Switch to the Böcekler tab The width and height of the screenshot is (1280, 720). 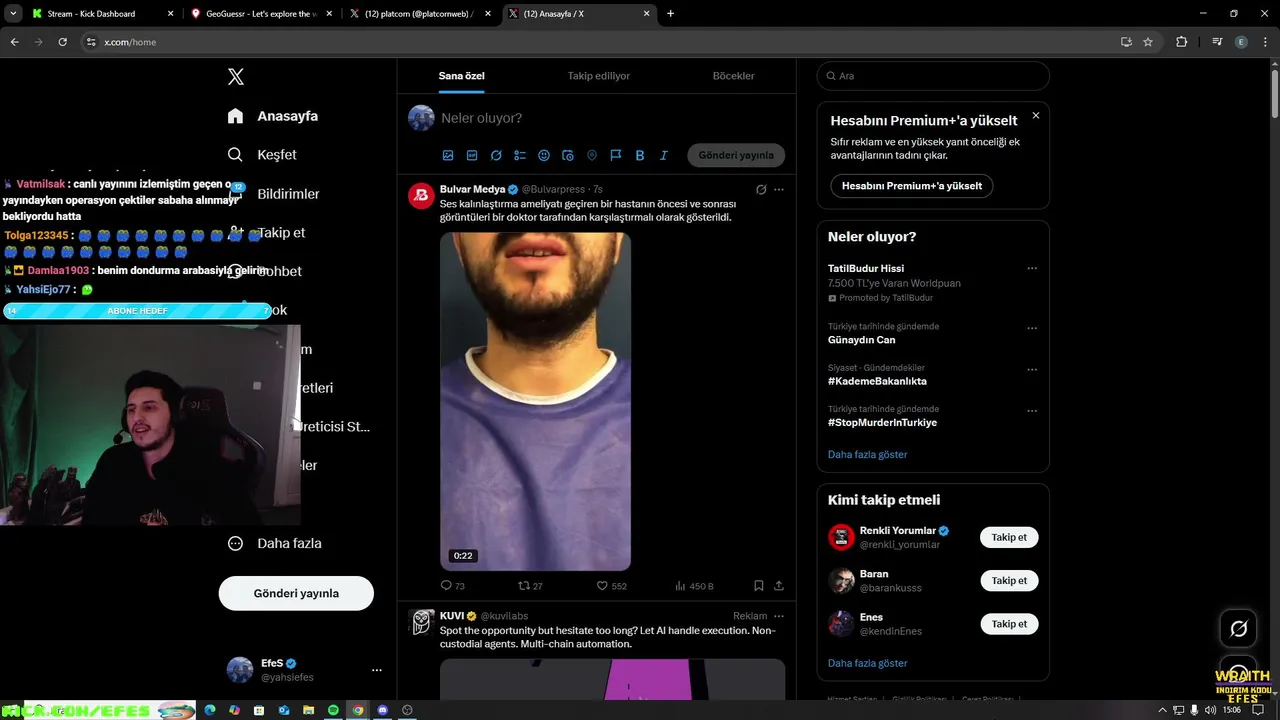click(733, 76)
